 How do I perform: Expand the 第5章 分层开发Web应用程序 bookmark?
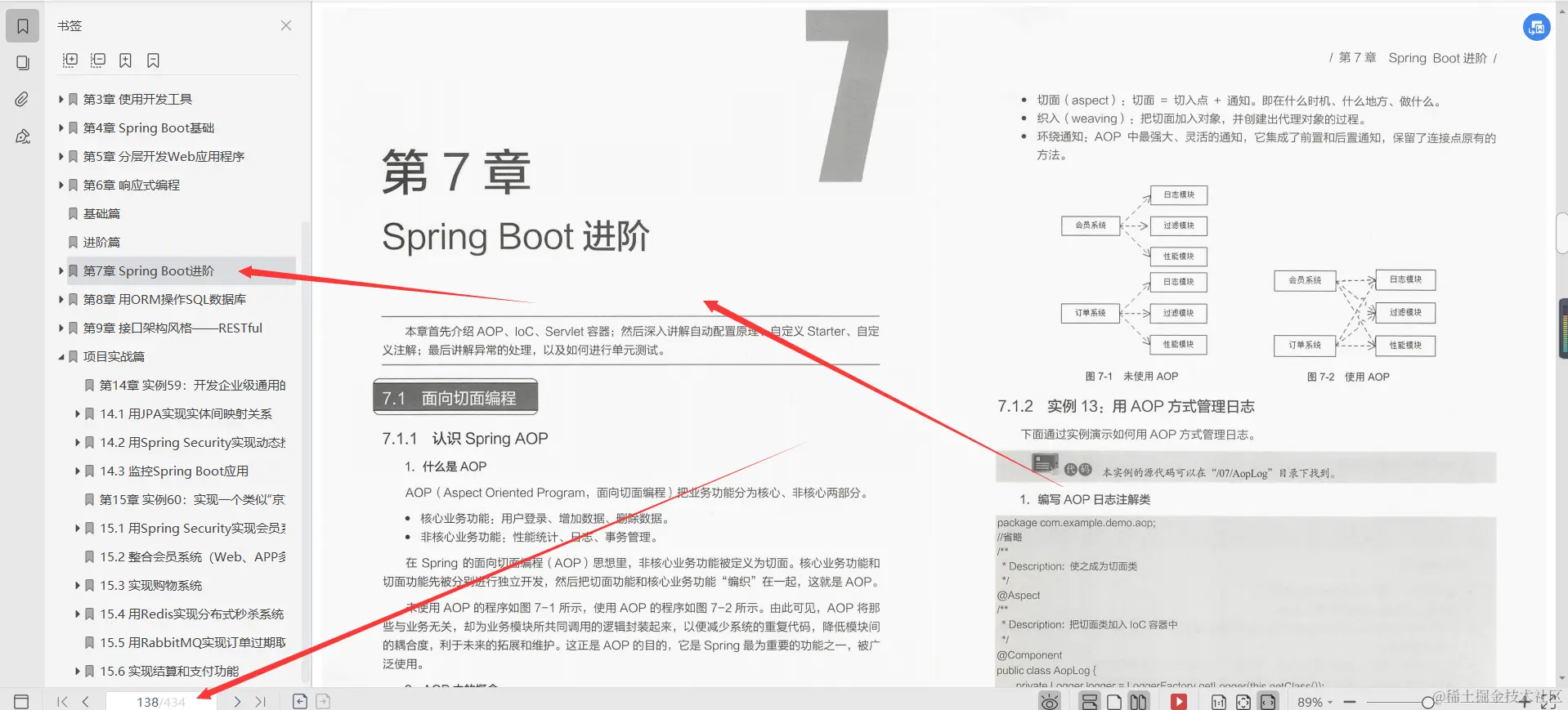(x=61, y=156)
